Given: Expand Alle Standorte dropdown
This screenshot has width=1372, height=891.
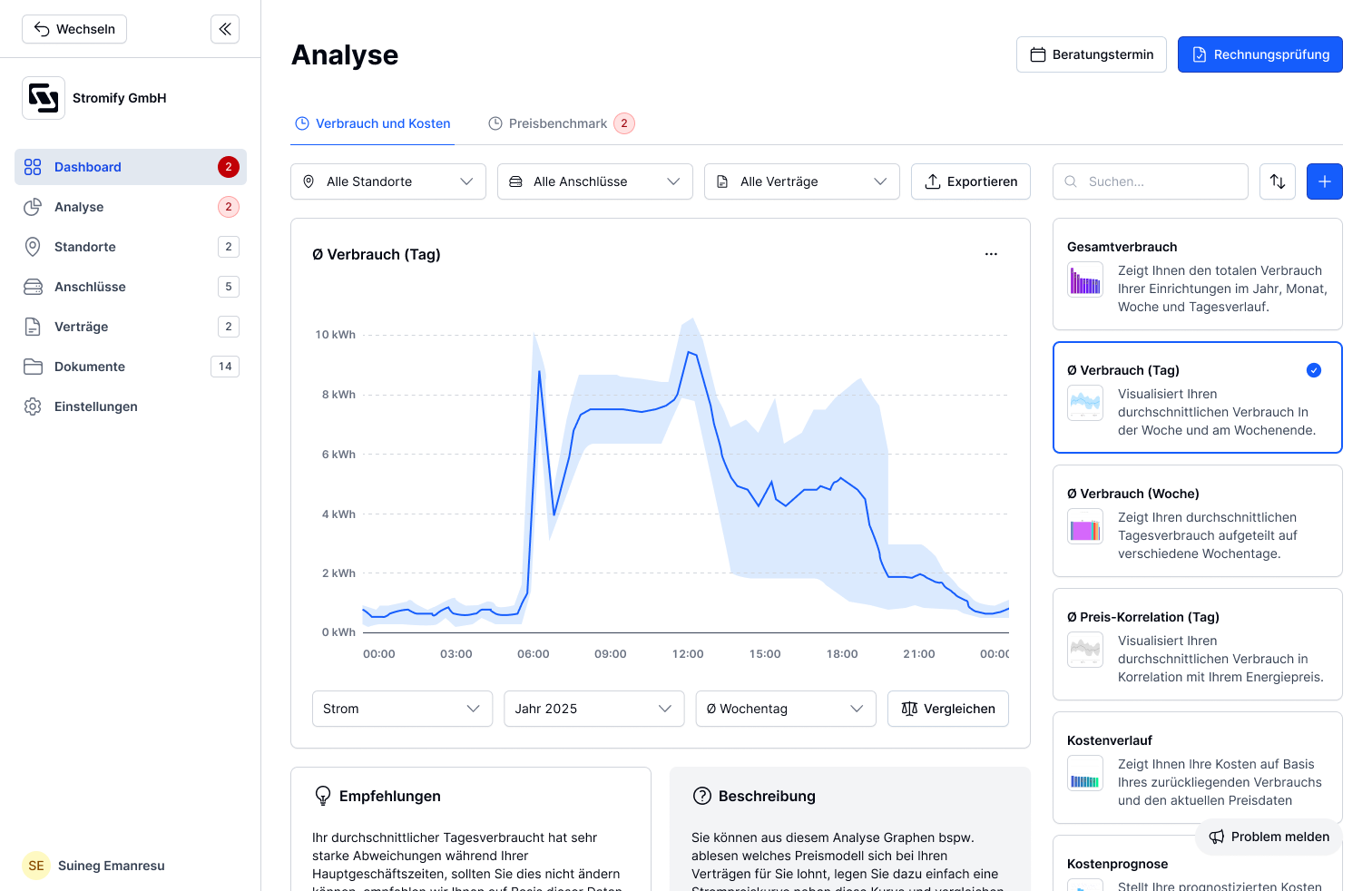Looking at the screenshot, I should (x=388, y=181).
